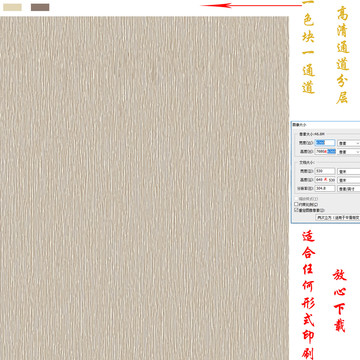
Task: Click the document height input field
Action: pyautogui.click(x=325, y=180)
